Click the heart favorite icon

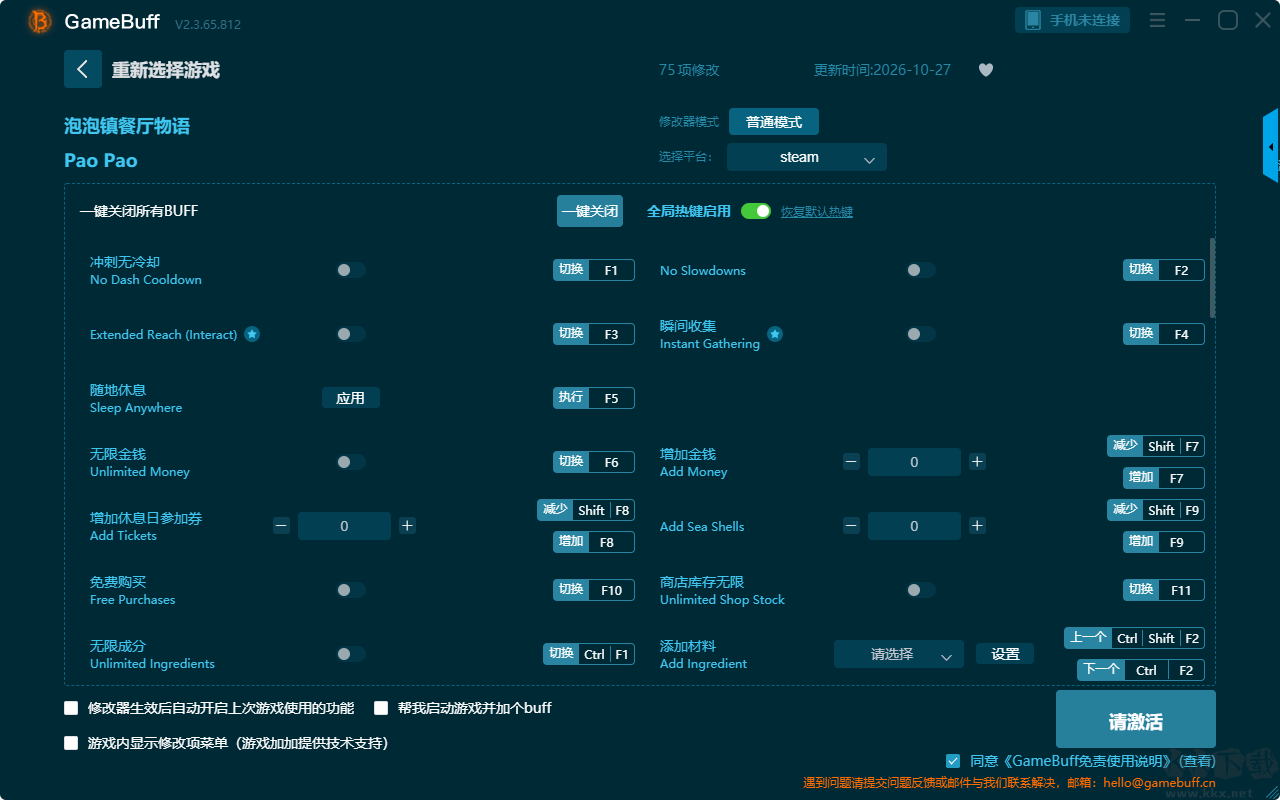pyautogui.click(x=986, y=70)
